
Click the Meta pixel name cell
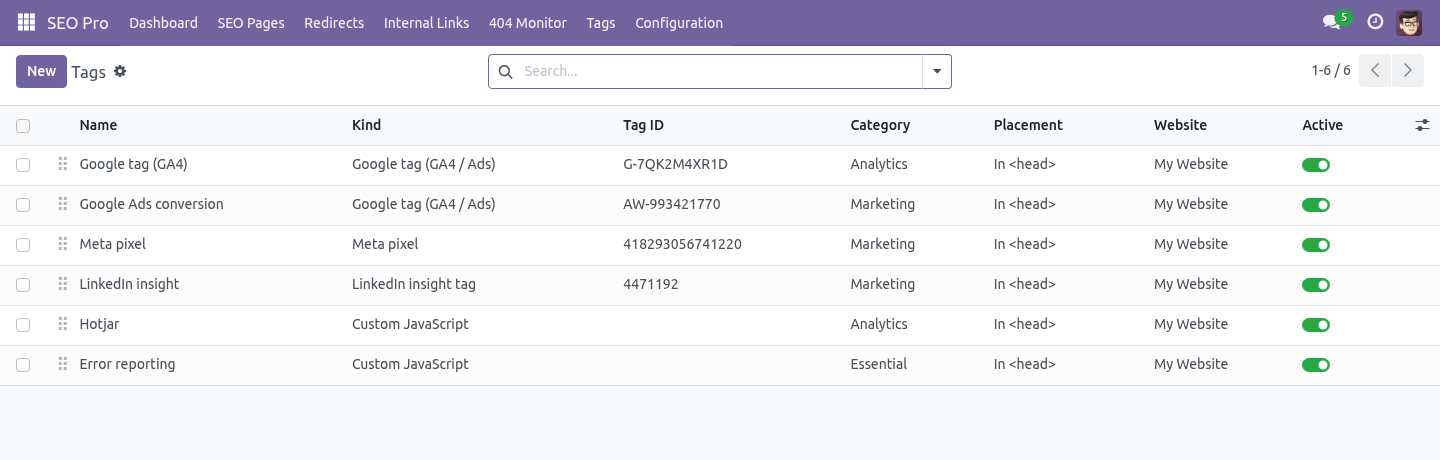(113, 244)
